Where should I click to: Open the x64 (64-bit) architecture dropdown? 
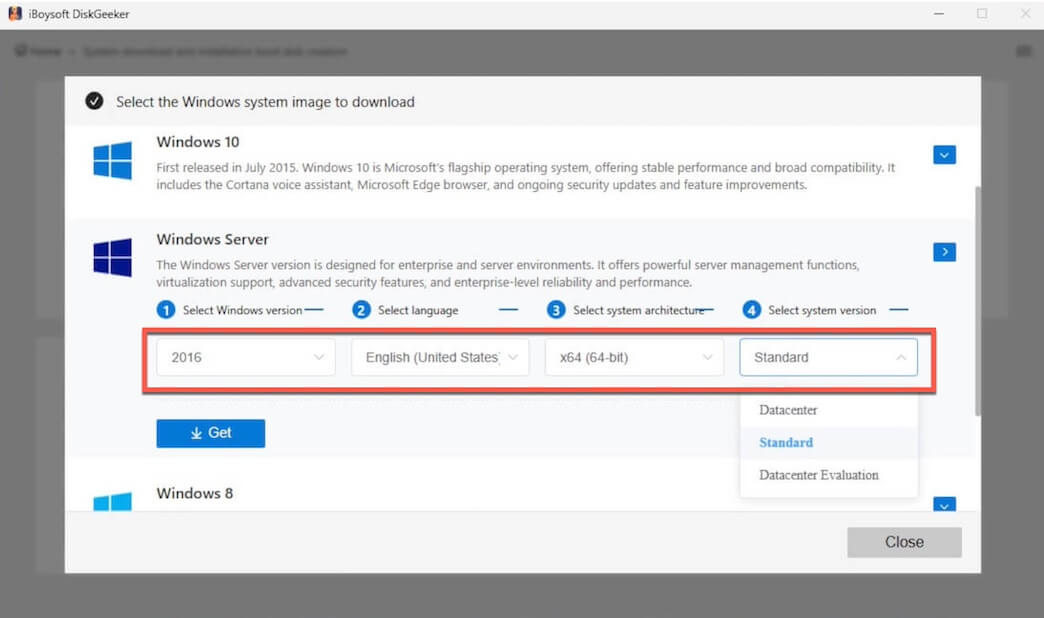point(635,358)
